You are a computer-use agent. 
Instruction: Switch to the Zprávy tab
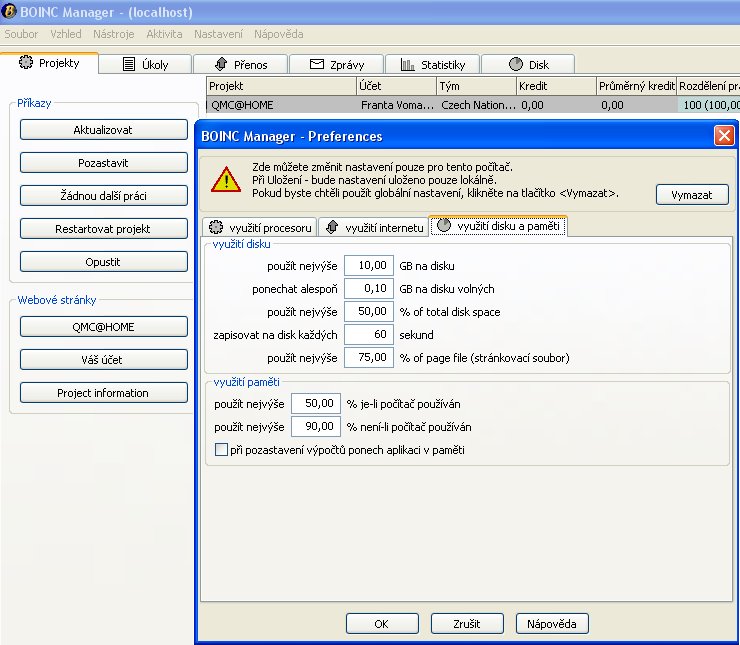tap(336, 64)
